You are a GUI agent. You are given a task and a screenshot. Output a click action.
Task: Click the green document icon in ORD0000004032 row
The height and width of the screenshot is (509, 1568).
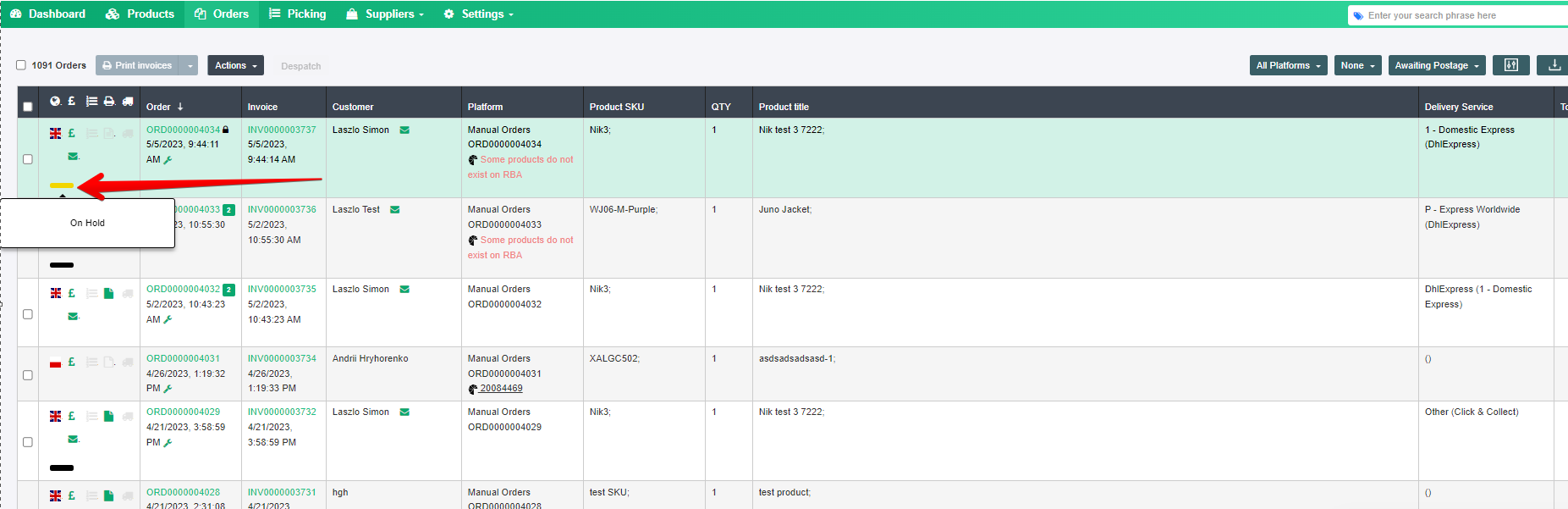tap(108, 293)
